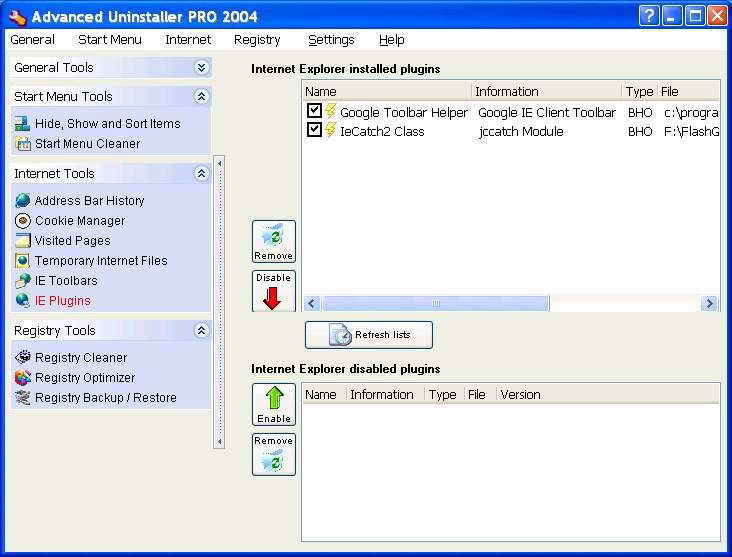Viewport: 732px width, 557px height.
Task: Click the Visited Pages icon
Action: coord(23,241)
